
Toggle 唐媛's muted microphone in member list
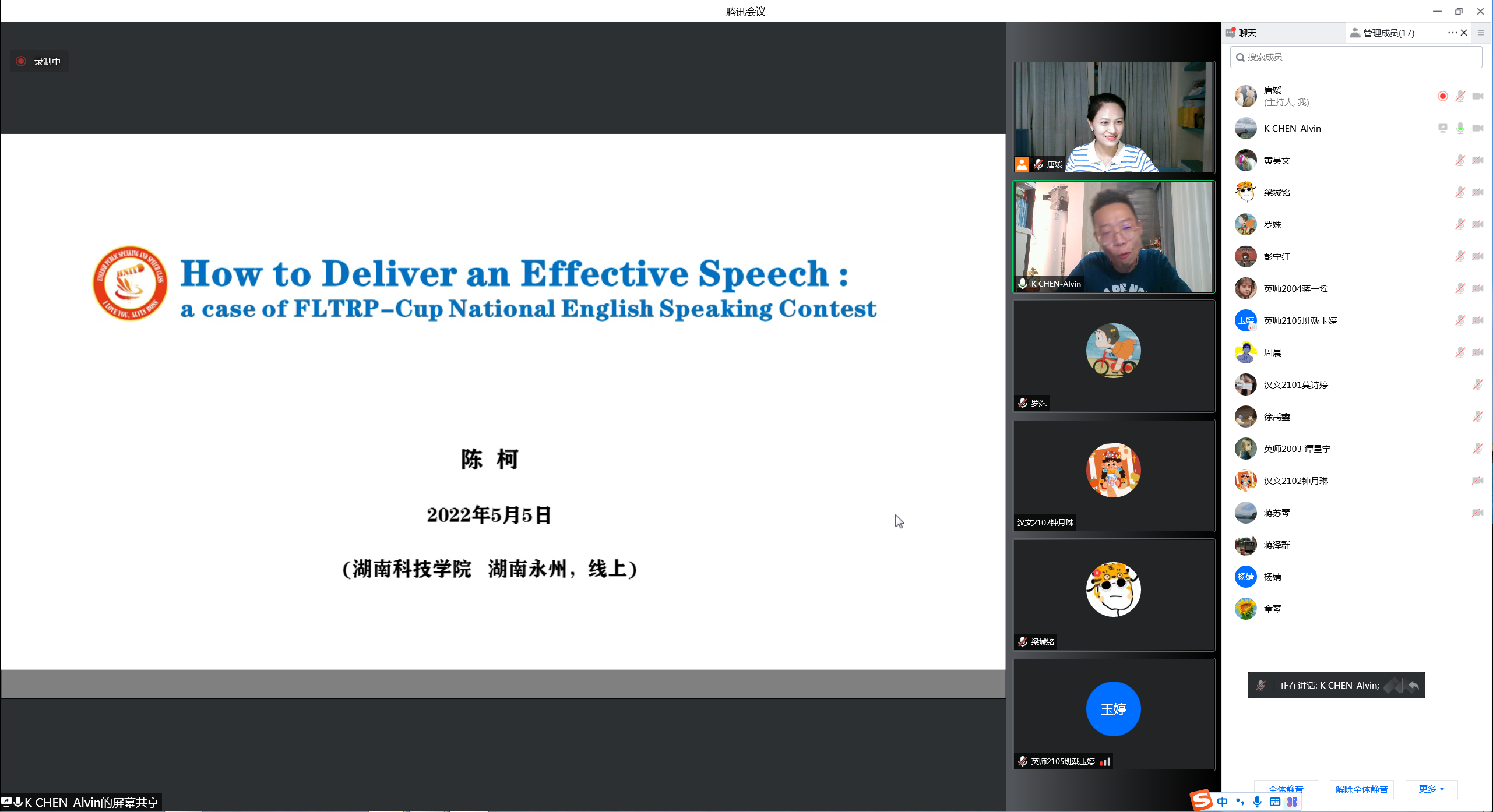(1460, 96)
